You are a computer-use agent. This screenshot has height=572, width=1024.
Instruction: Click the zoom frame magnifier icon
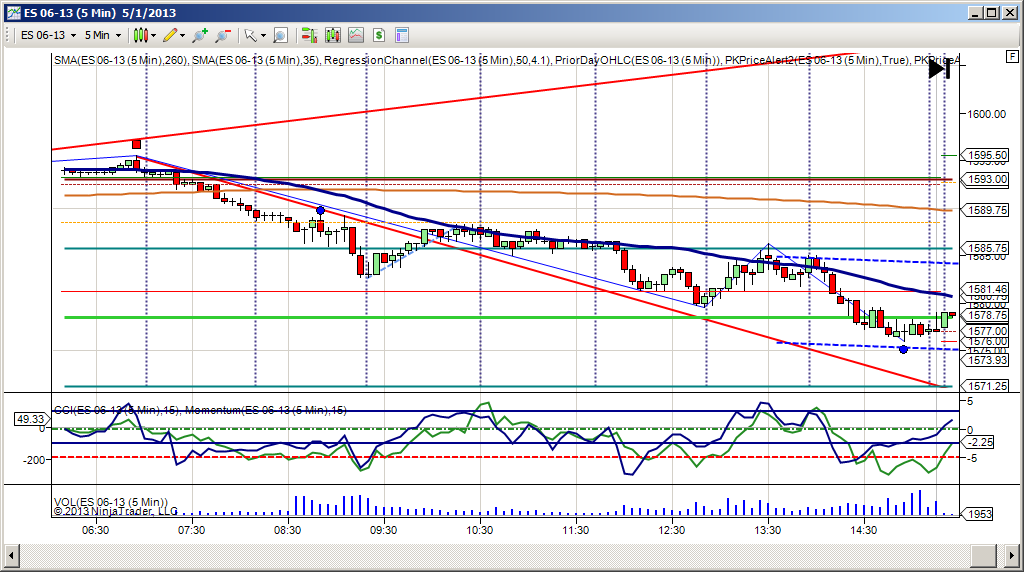(x=280, y=35)
